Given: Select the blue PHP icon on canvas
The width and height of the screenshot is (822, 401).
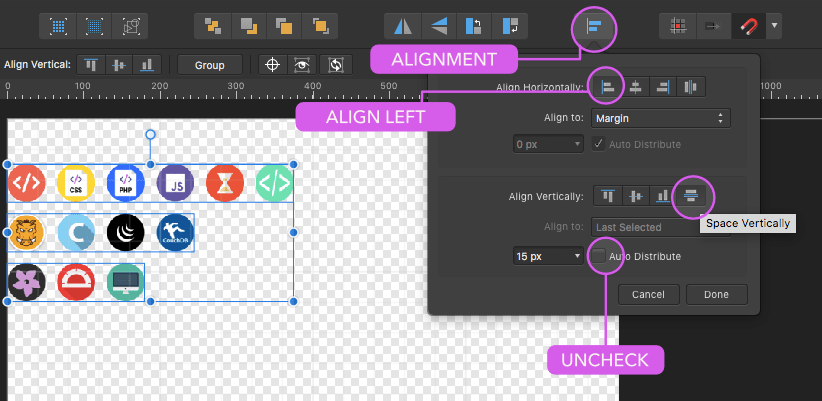Looking at the screenshot, I should [x=126, y=183].
